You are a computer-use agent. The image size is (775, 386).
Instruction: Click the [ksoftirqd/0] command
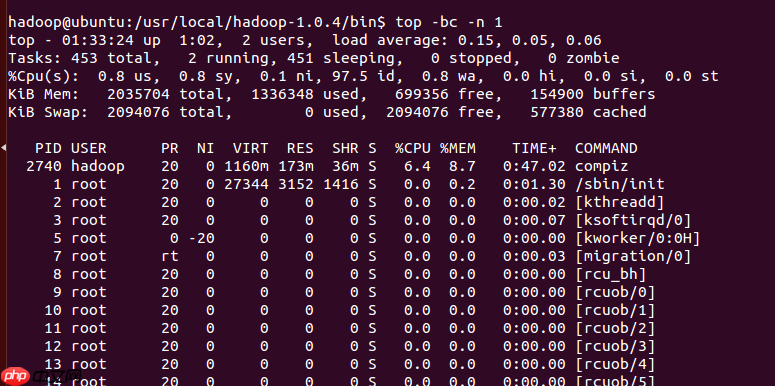coord(633,220)
